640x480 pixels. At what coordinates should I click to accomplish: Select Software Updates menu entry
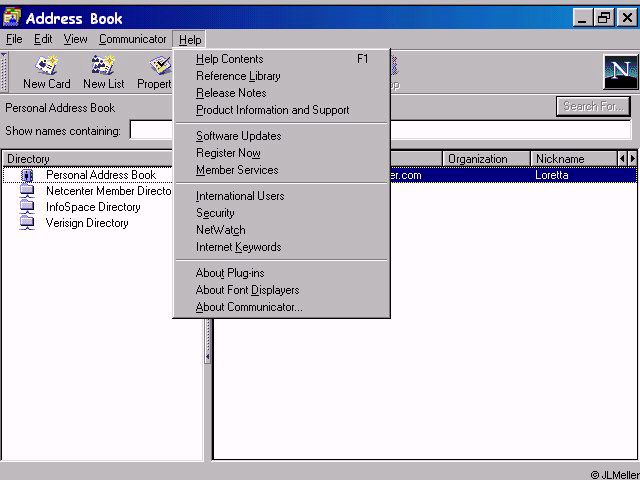(x=238, y=136)
